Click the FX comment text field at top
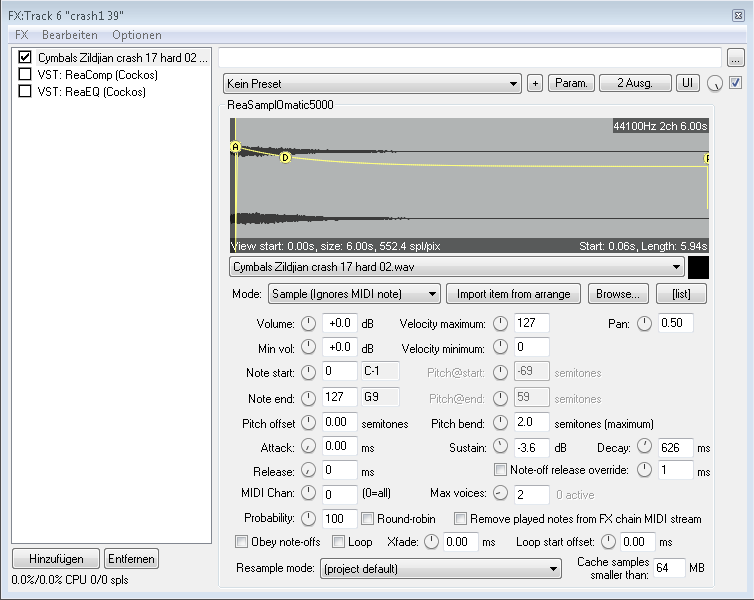This screenshot has height=600, width=754. pos(470,58)
